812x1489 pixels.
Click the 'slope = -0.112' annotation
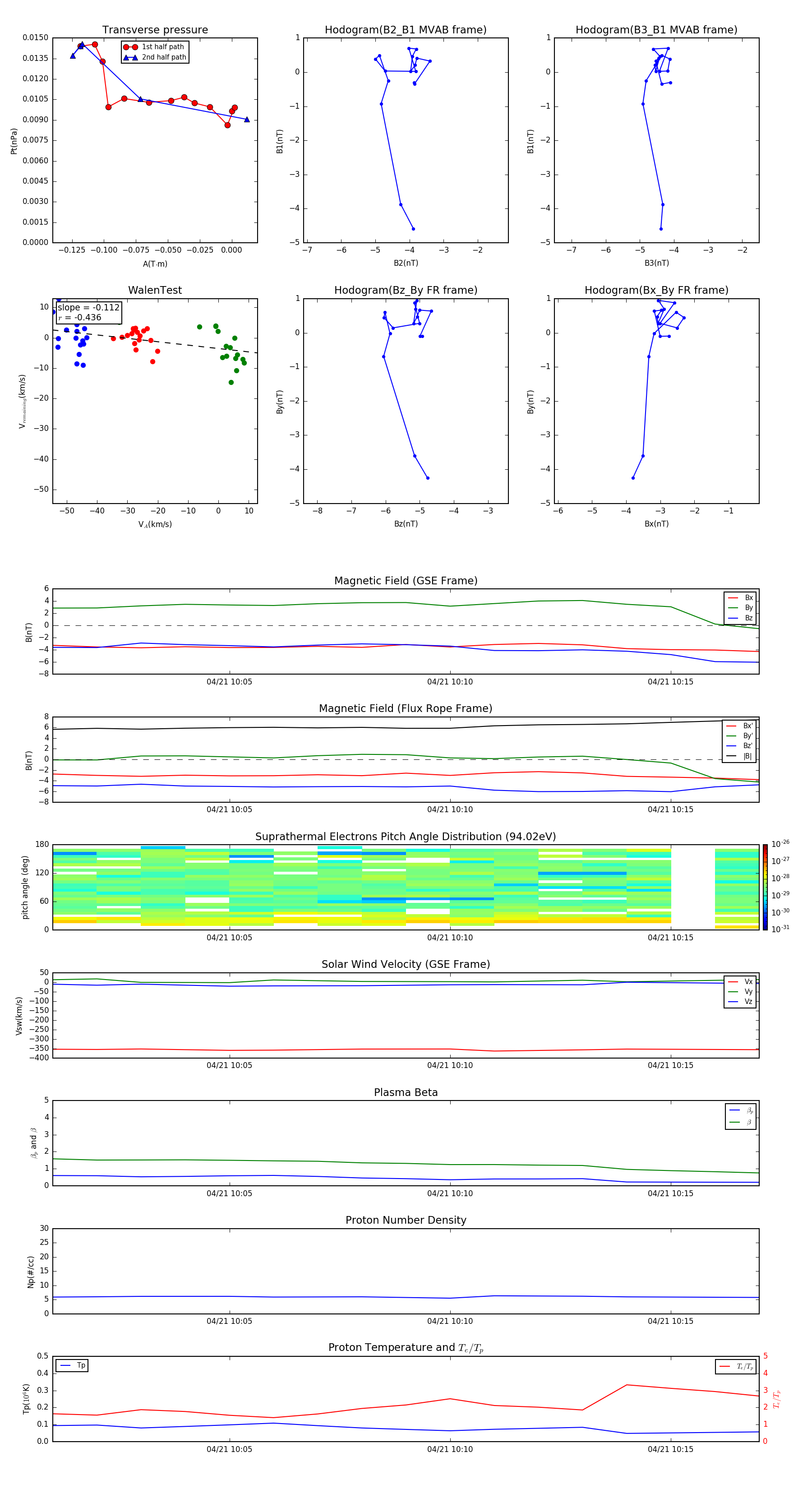tap(88, 308)
